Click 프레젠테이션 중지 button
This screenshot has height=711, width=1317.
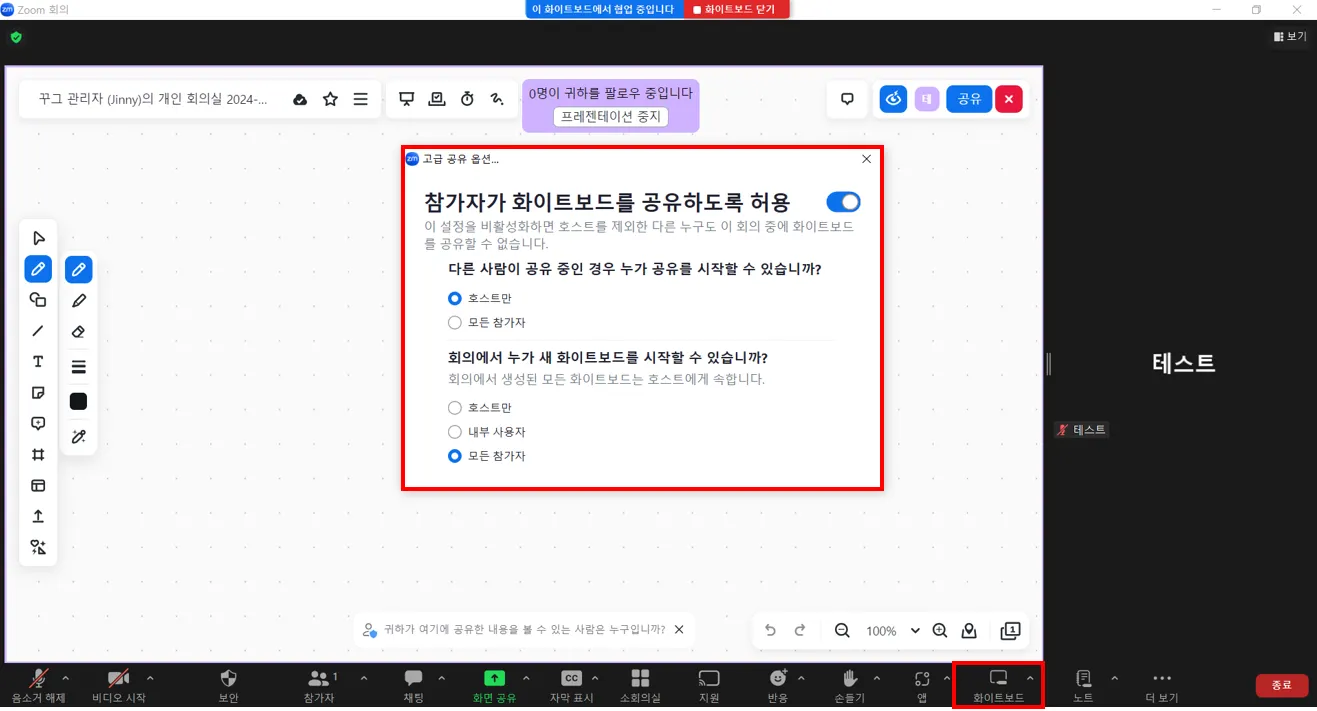[x=611, y=117]
